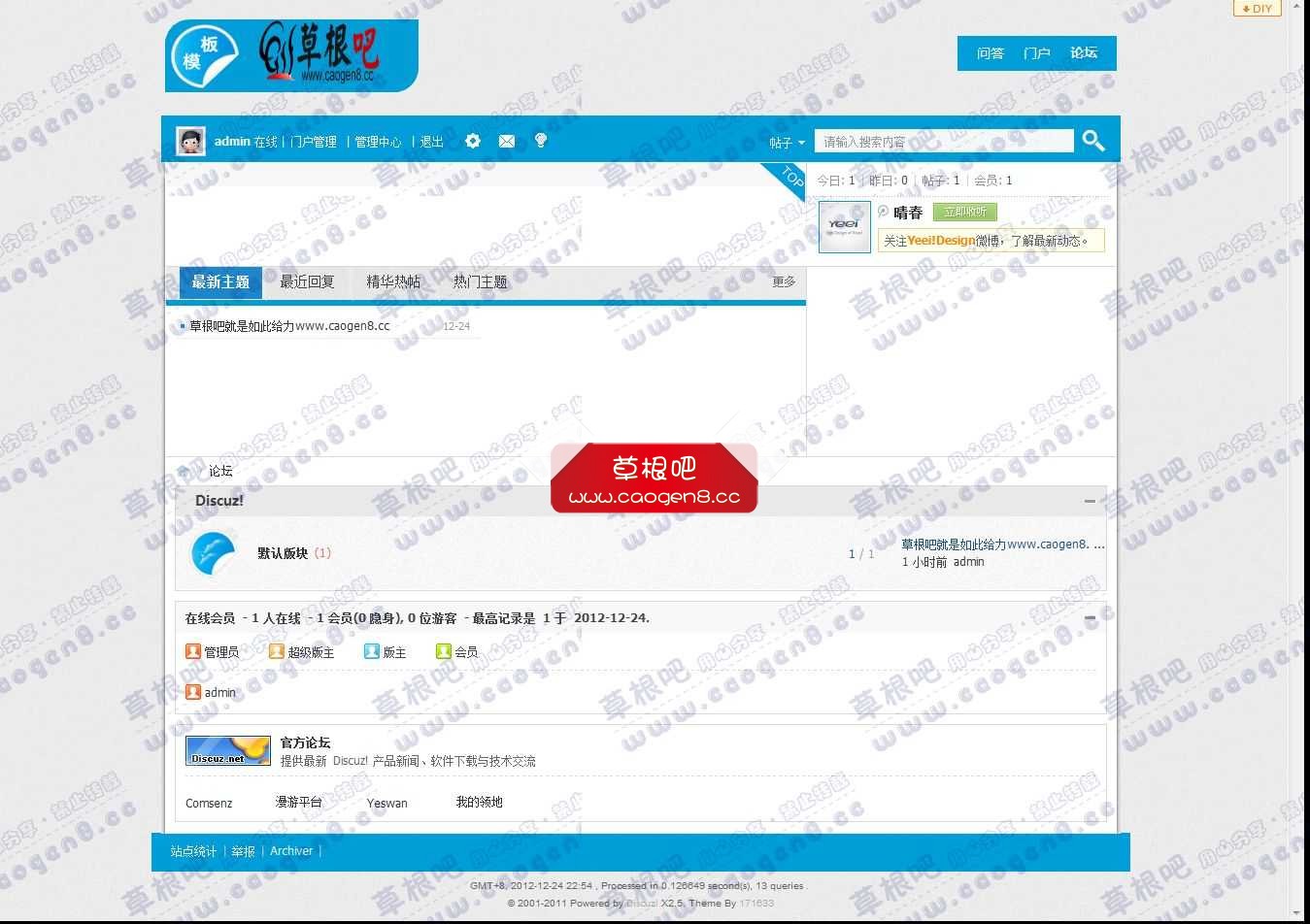This screenshot has width=1310, height=924.
Task: Click the 更多 more link
Action: [x=783, y=282]
